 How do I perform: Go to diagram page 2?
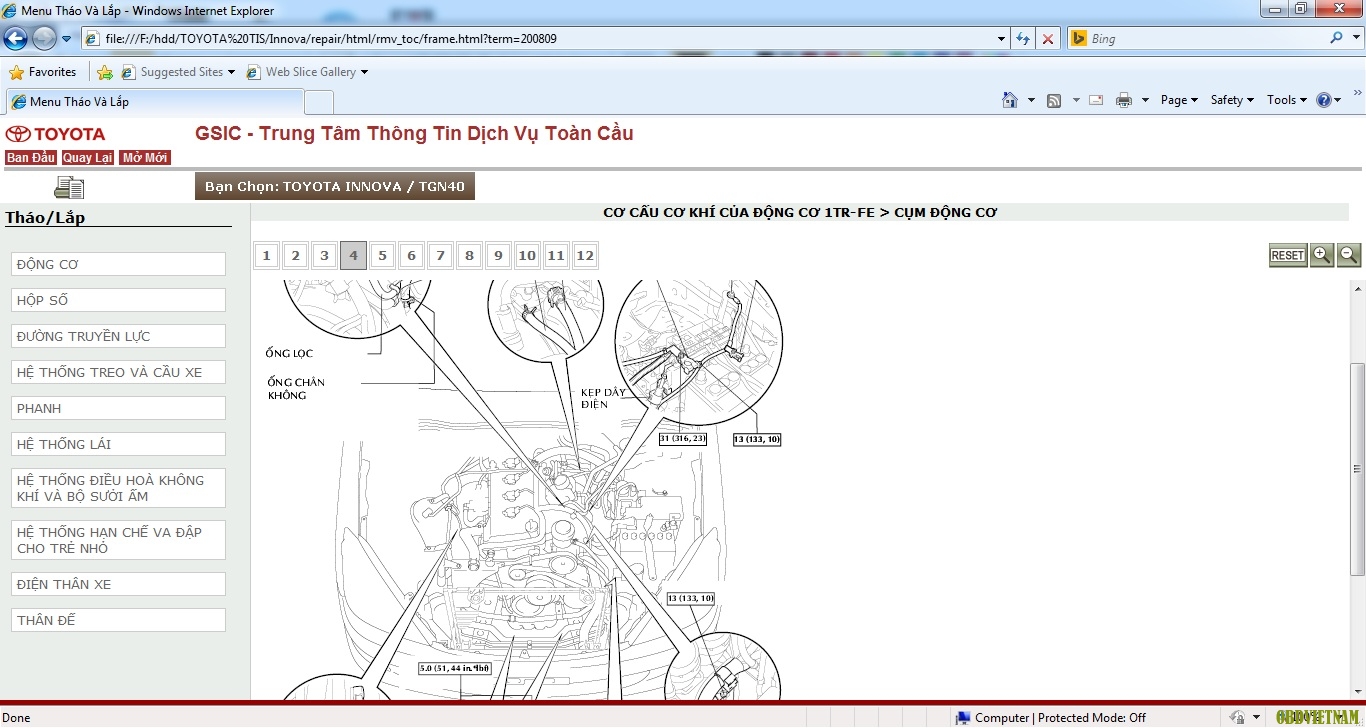295,256
